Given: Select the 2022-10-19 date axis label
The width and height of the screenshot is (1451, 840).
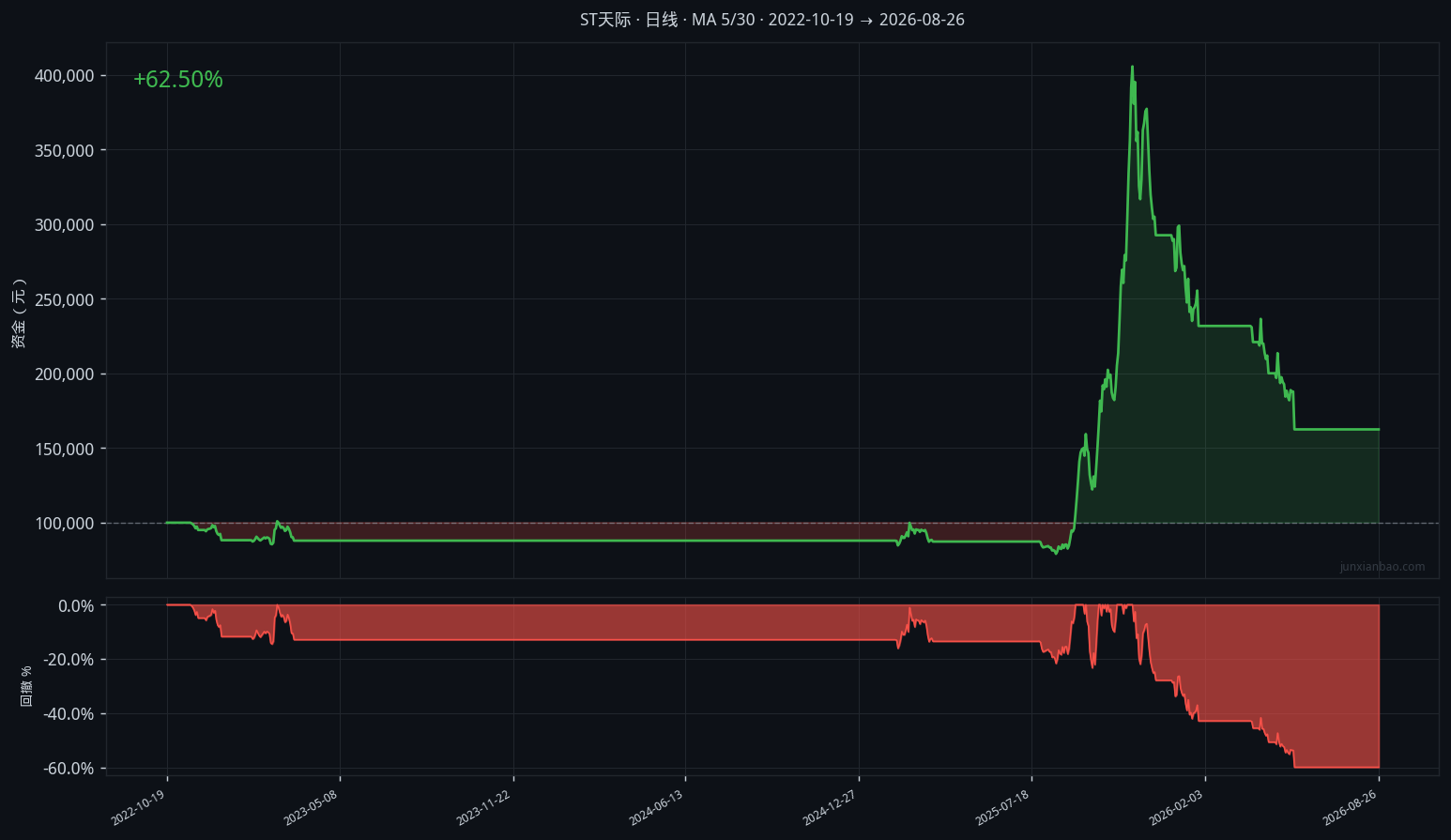Looking at the screenshot, I should 138,807.
